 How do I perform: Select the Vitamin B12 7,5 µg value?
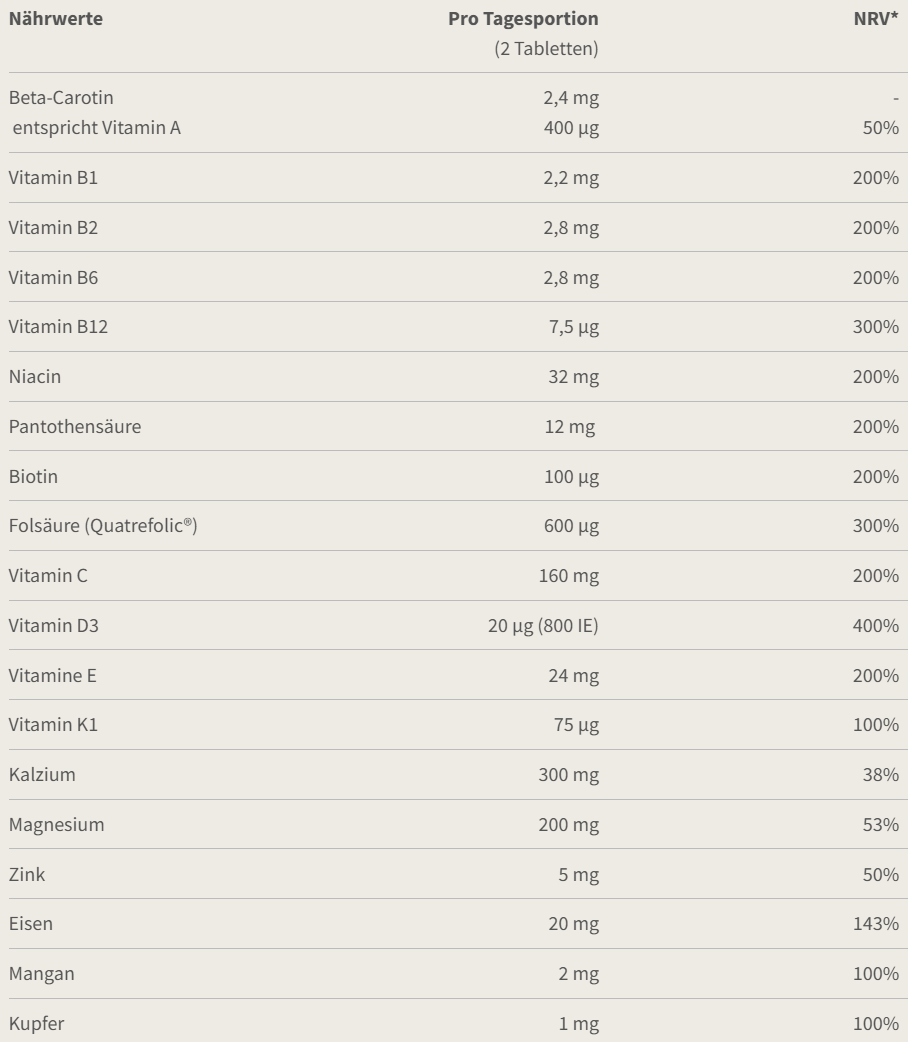coord(574,327)
